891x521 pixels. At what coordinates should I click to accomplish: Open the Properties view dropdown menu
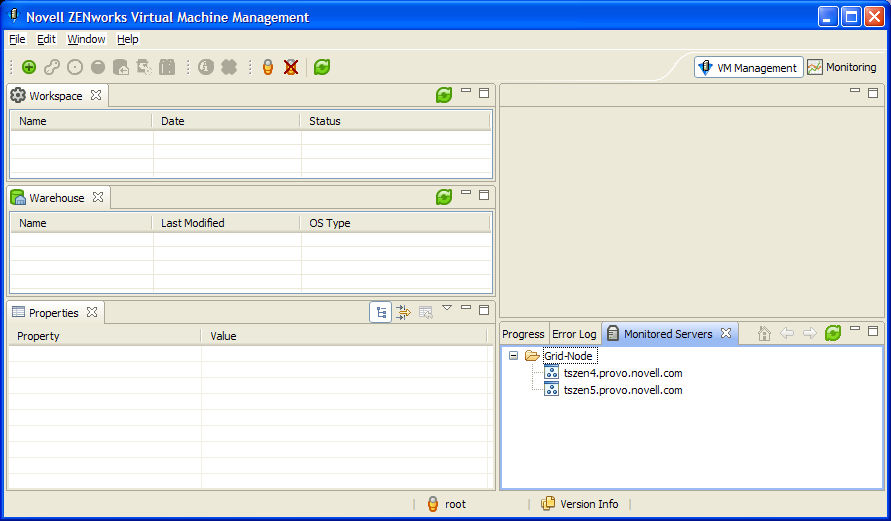pos(447,308)
